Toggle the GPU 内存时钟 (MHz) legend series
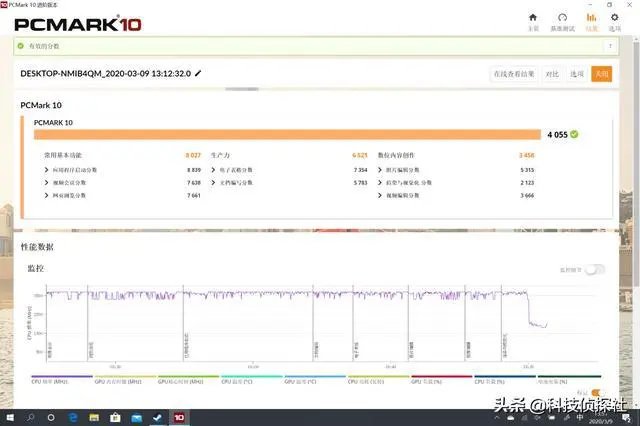The image size is (640, 426). (125, 380)
